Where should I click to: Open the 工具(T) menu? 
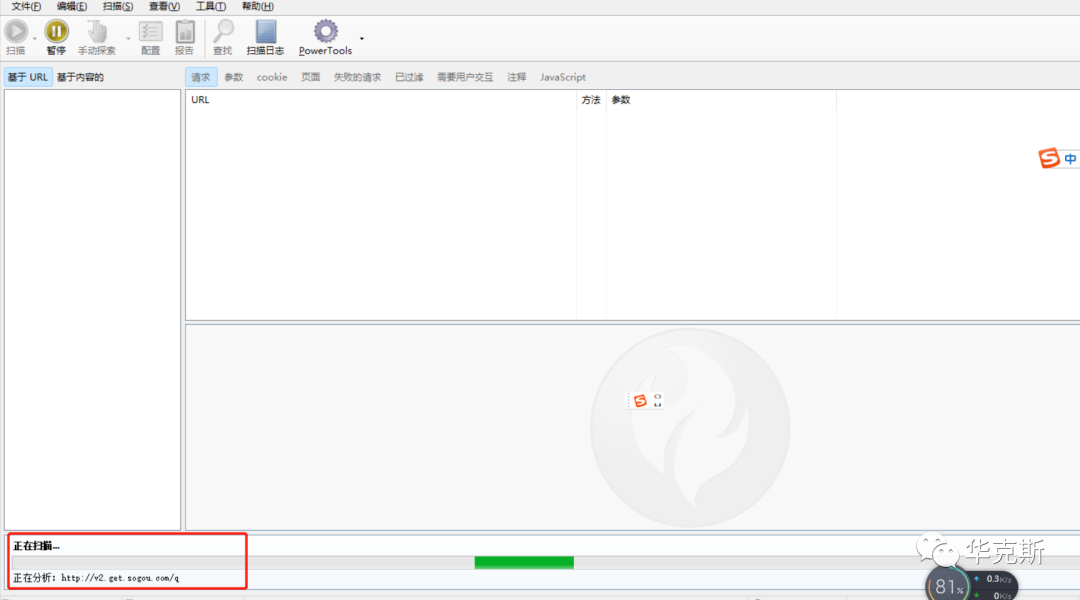pyautogui.click(x=210, y=6)
